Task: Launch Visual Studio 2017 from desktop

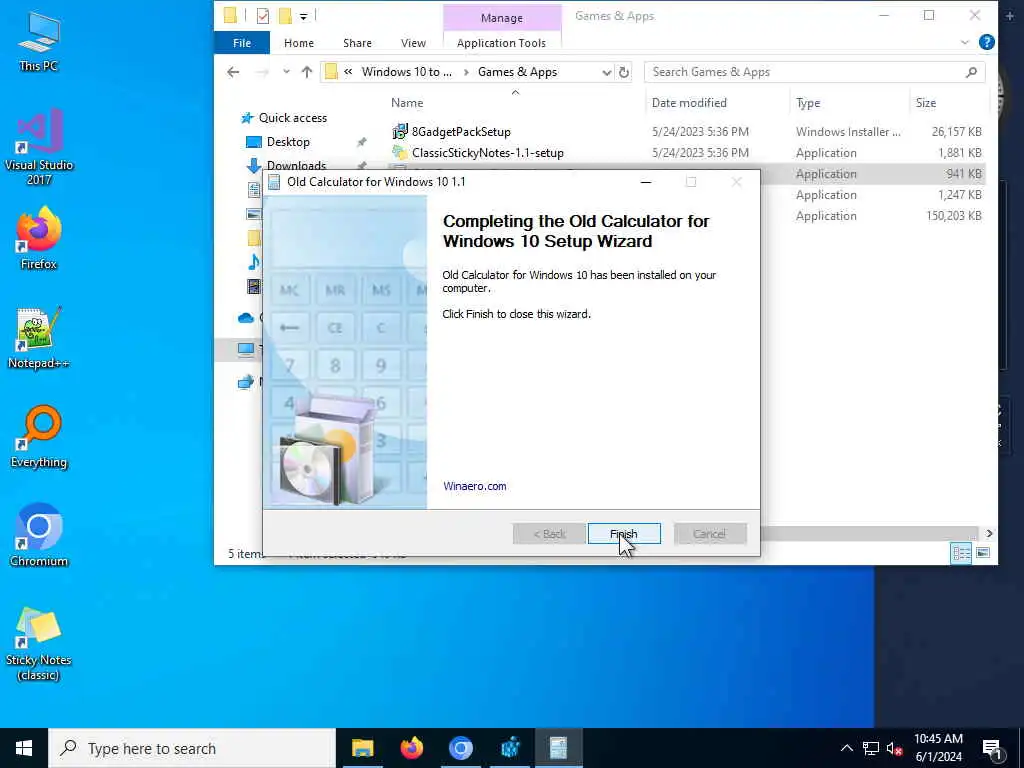Action: (x=39, y=148)
